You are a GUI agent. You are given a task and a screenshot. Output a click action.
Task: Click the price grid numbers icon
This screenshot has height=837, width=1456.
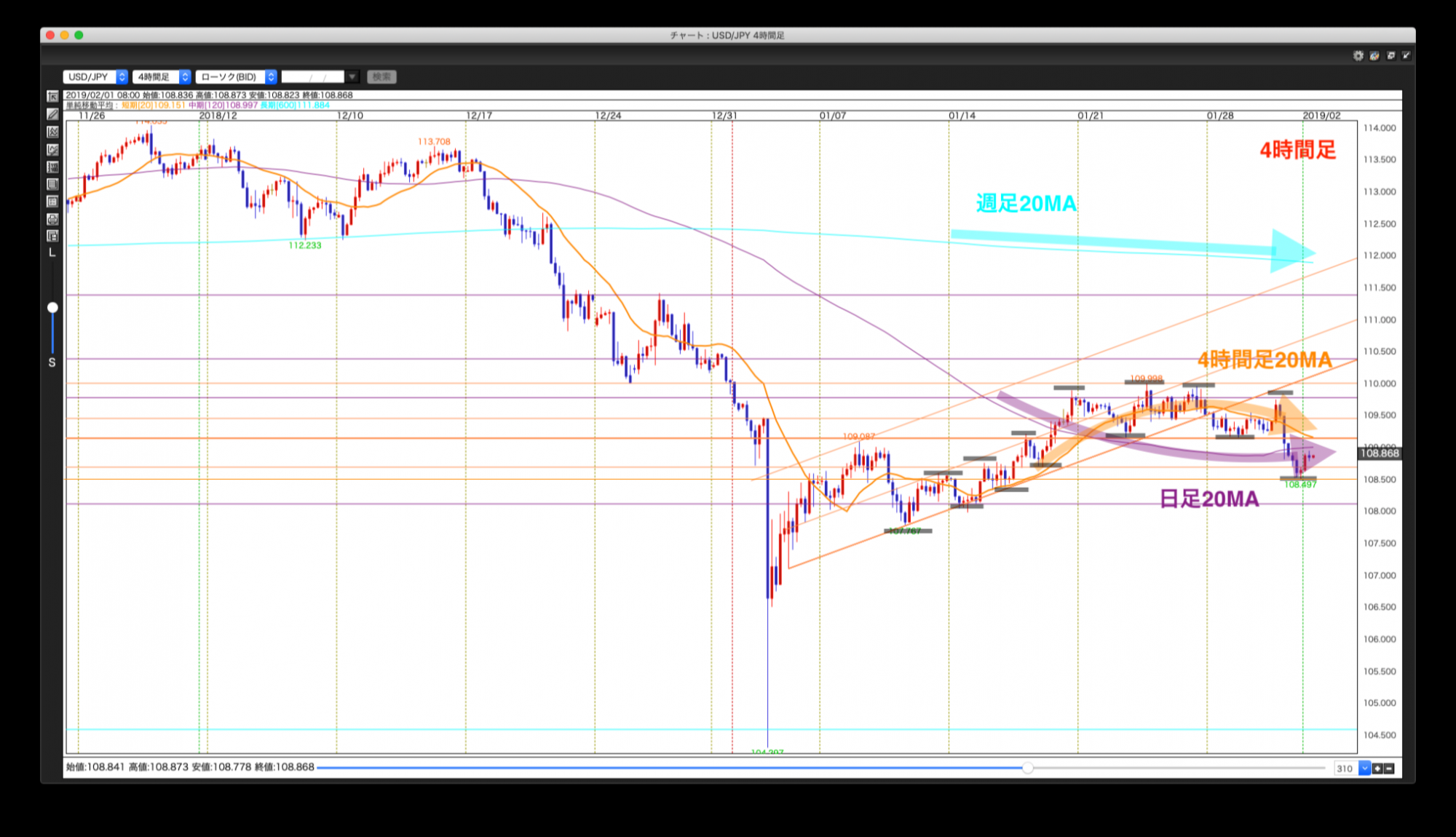[52, 167]
